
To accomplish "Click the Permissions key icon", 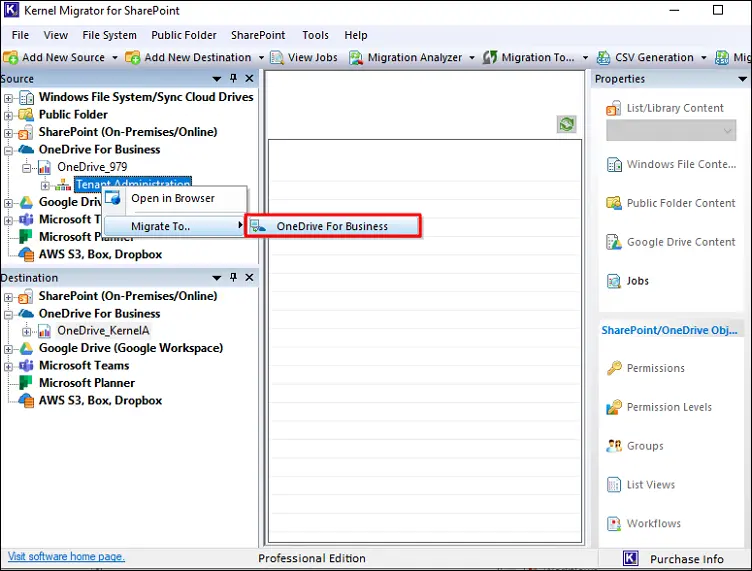I will pyautogui.click(x=614, y=368).
